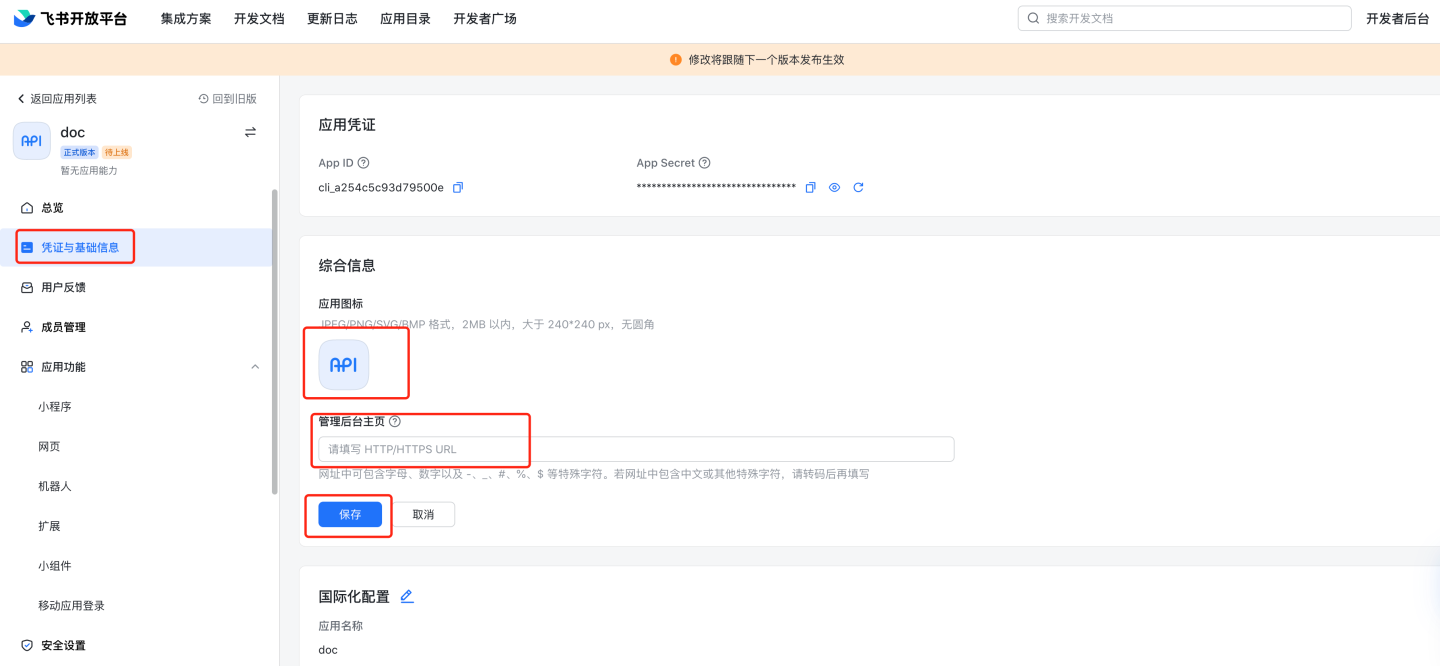Screen dimensions: 1440x666
Task: Switch to 回到旧版
Action: coord(228,99)
